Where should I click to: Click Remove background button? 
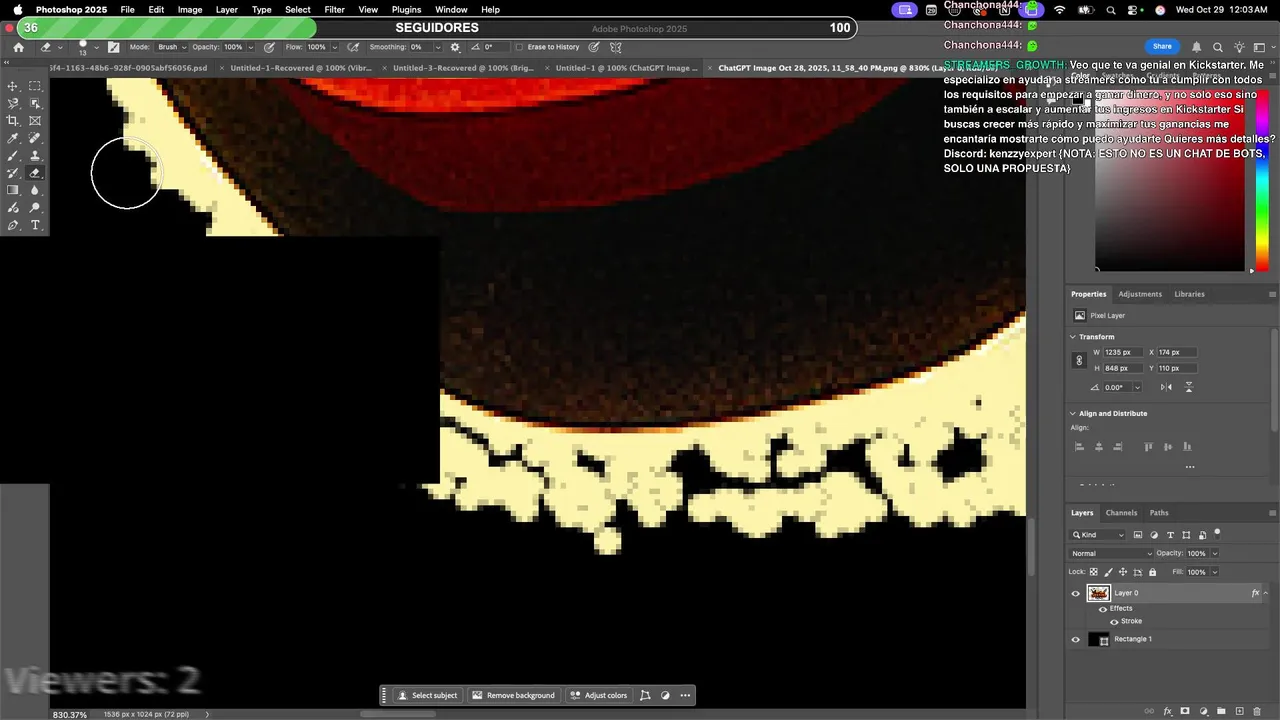[x=513, y=695]
